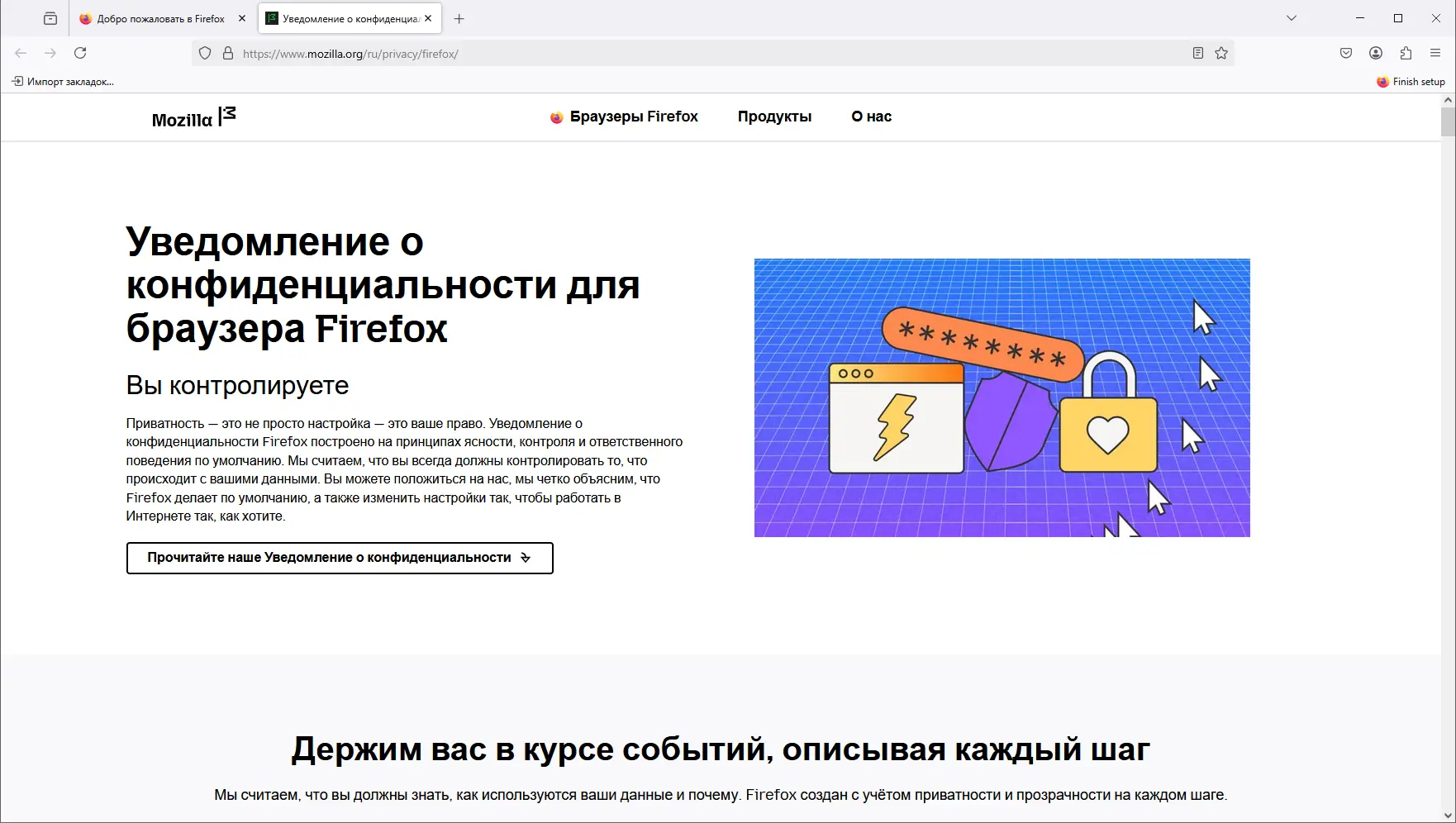The height and width of the screenshot is (823, 1456).
Task: Open the Браузеры Firefox menu
Action: (625, 117)
